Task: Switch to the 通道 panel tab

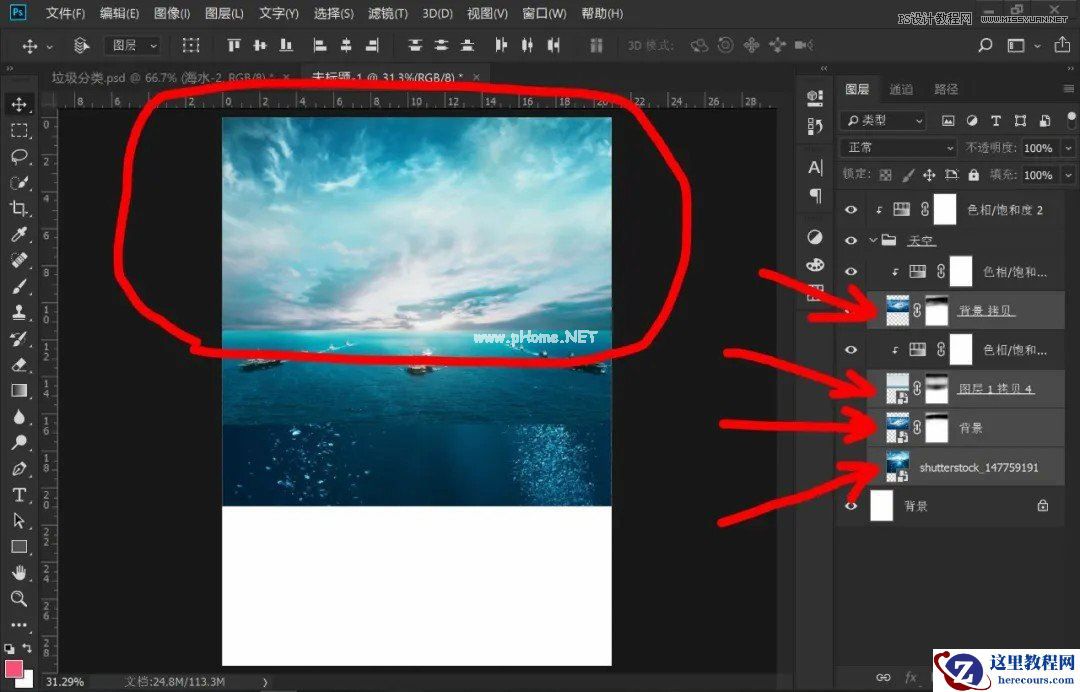Action: coord(902,89)
